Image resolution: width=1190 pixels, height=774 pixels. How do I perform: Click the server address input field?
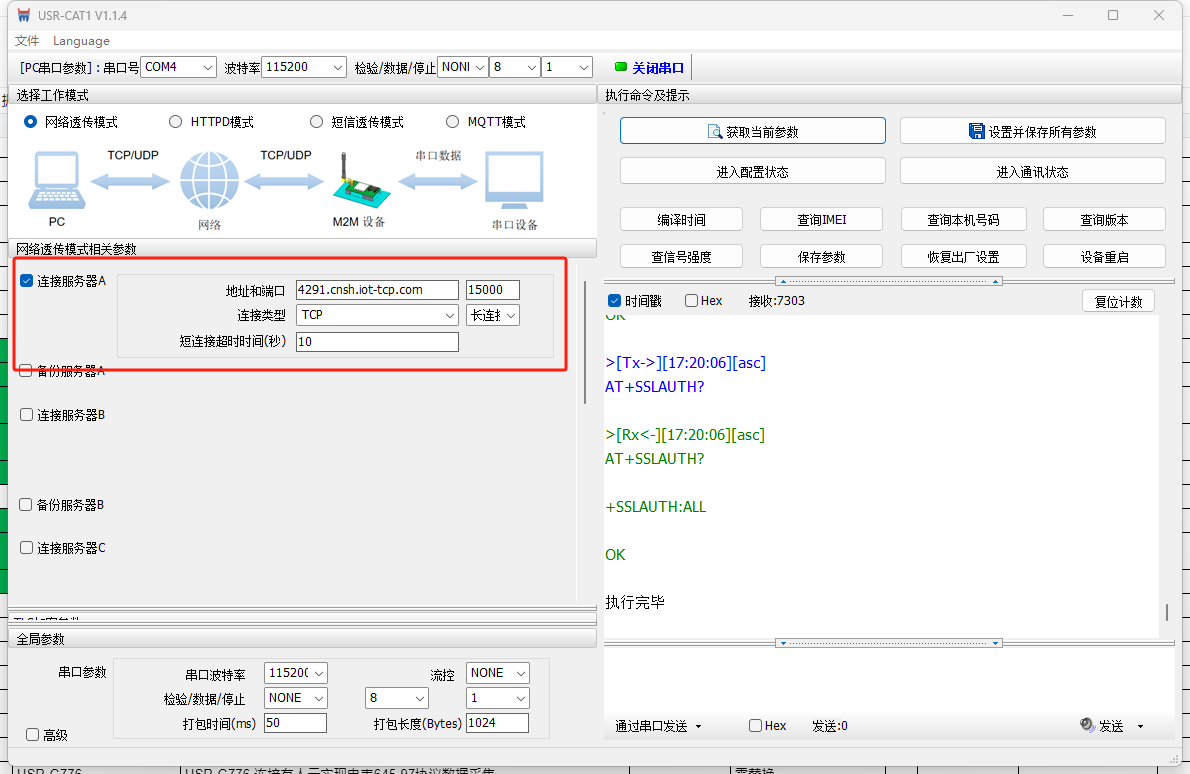377,290
